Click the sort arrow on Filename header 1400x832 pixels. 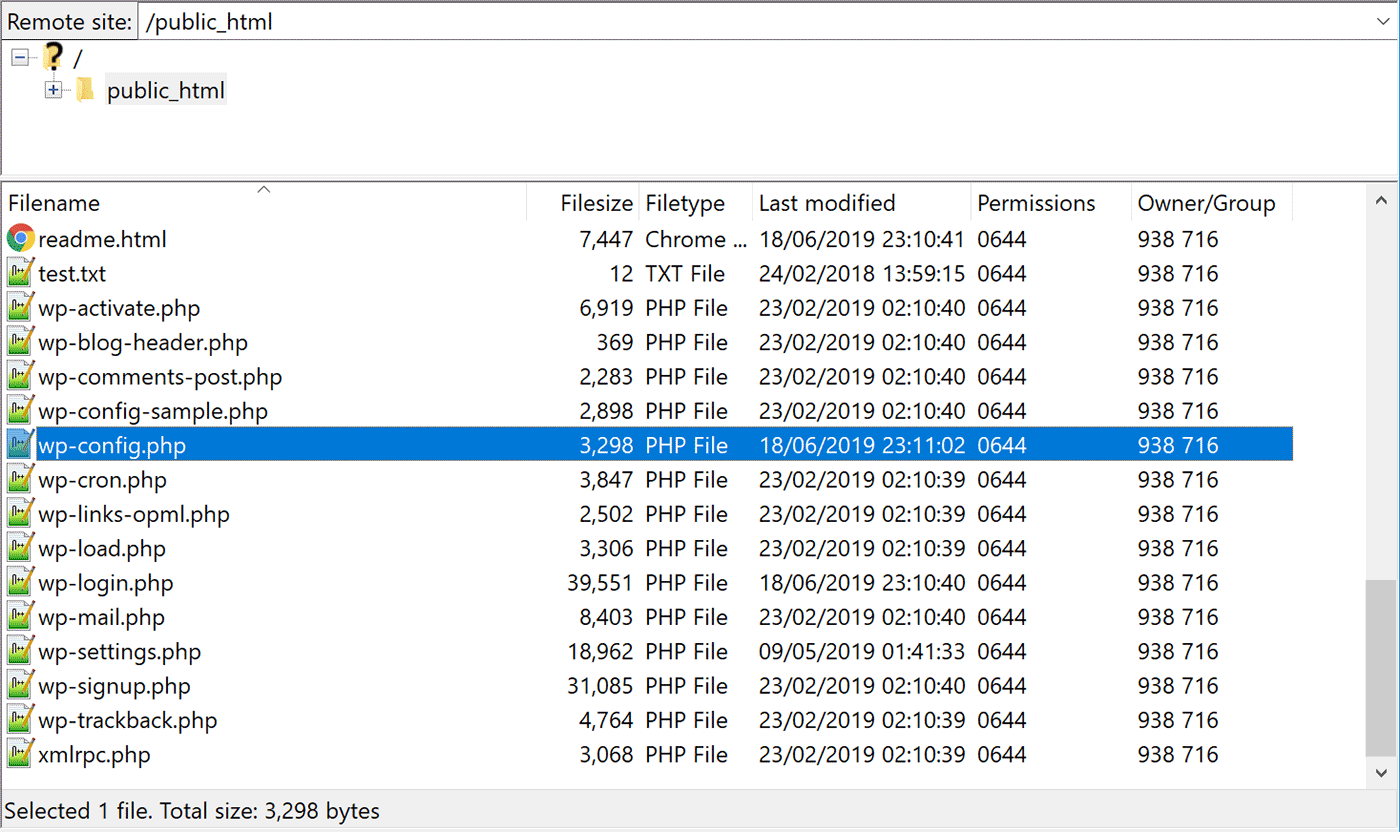click(x=263, y=188)
